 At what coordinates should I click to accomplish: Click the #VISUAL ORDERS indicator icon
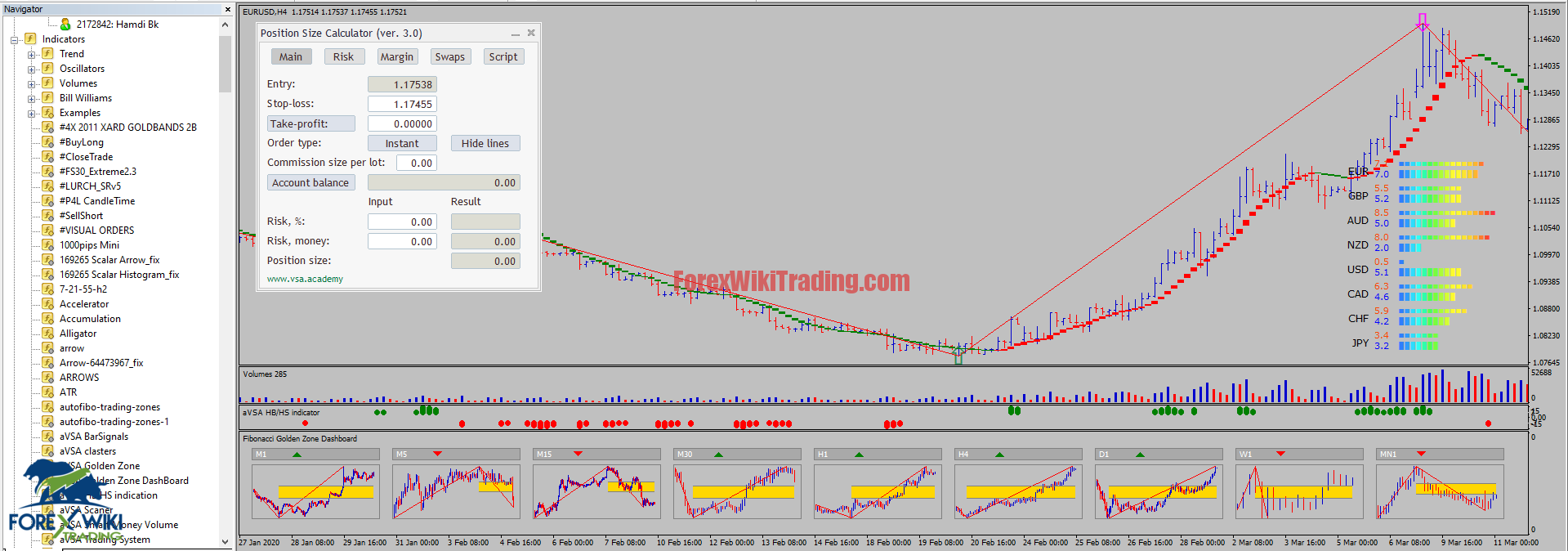click(48, 231)
